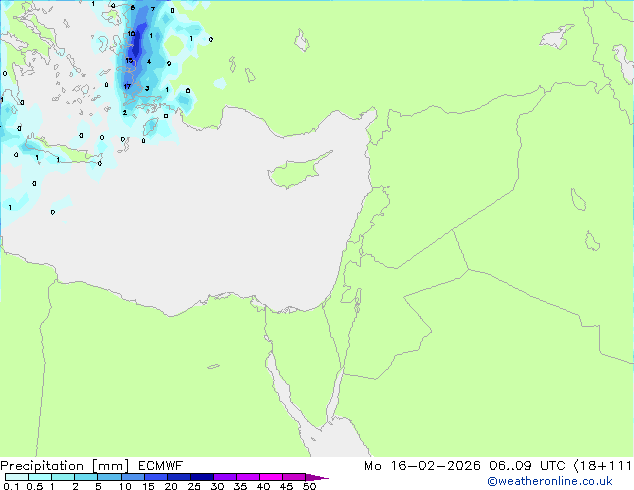Click the date '16-02-2026' text
Viewport: 634px width, 490px height.
click(x=436, y=466)
